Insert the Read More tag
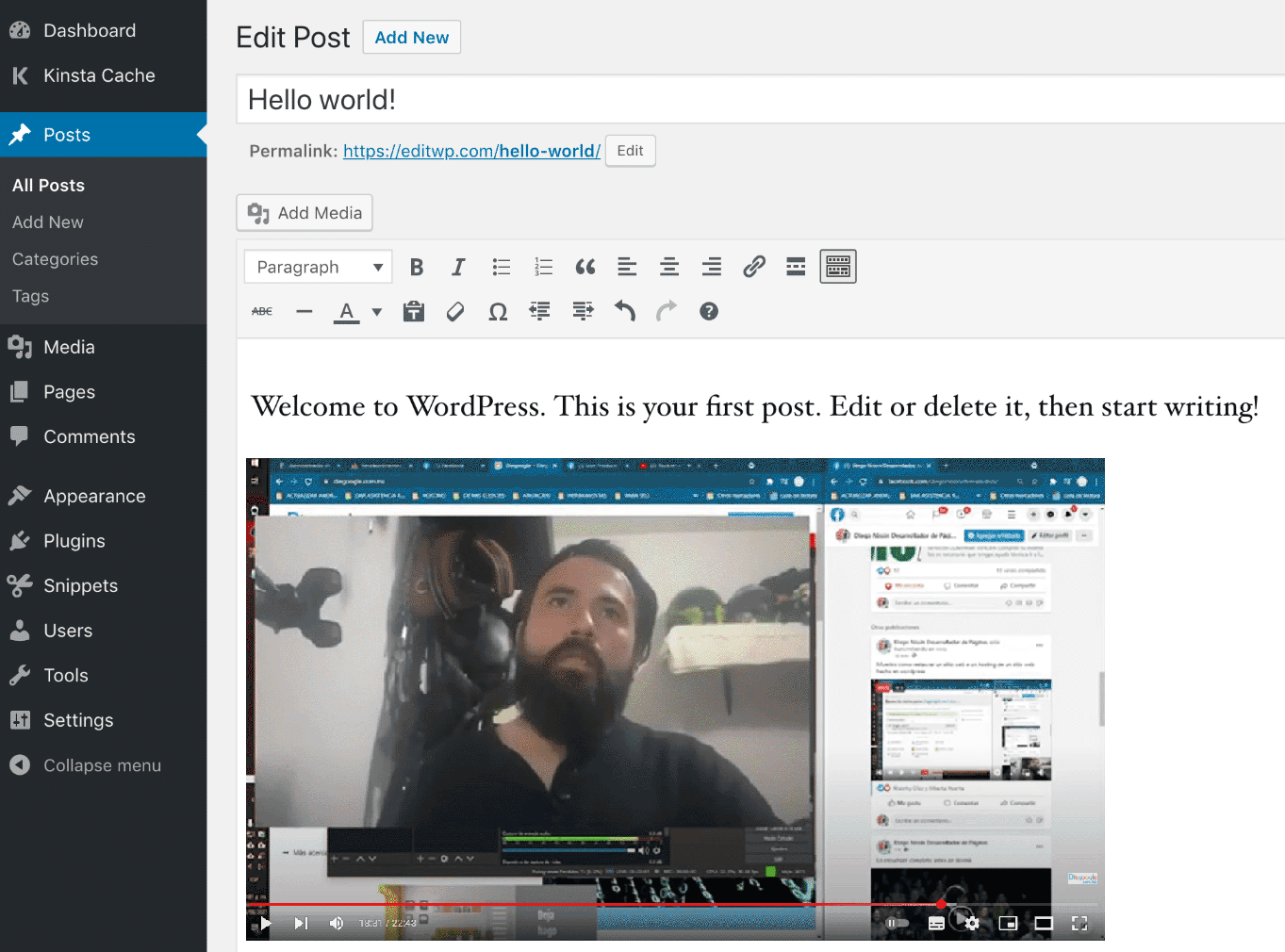This screenshot has height=952, width=1285. pos(796,267)
